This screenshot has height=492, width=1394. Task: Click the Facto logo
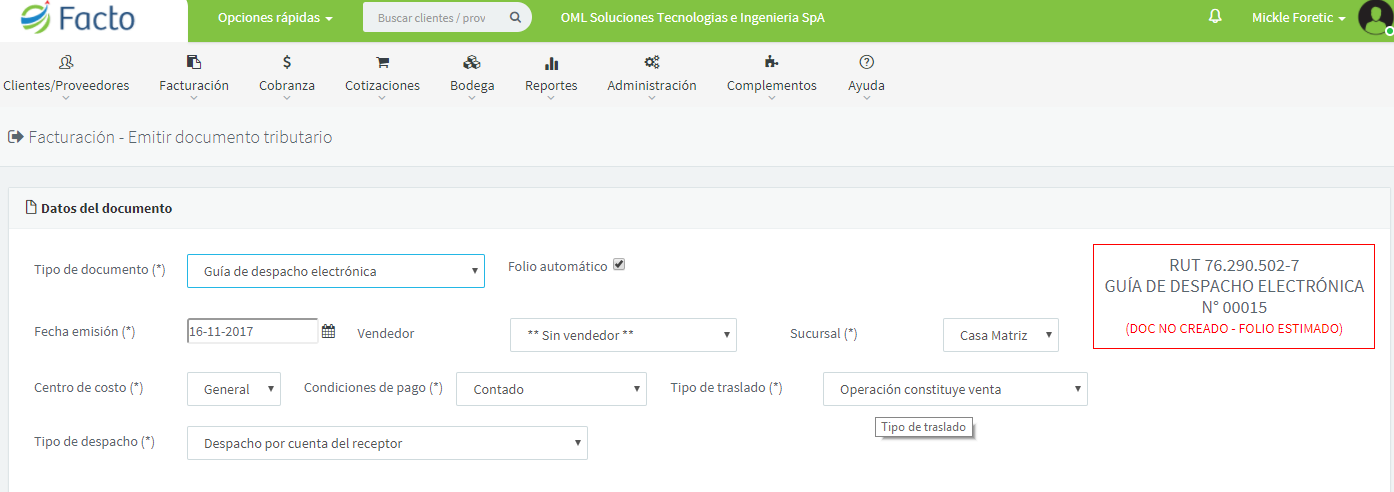click(78, 18)
